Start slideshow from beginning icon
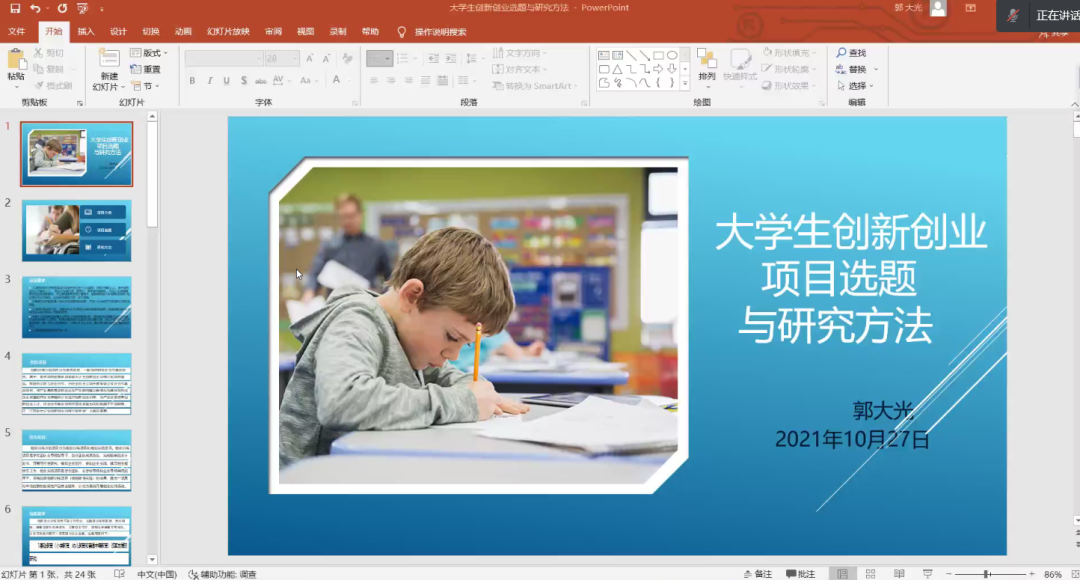This screenshot has height=580, width=1080. [83, 8]
